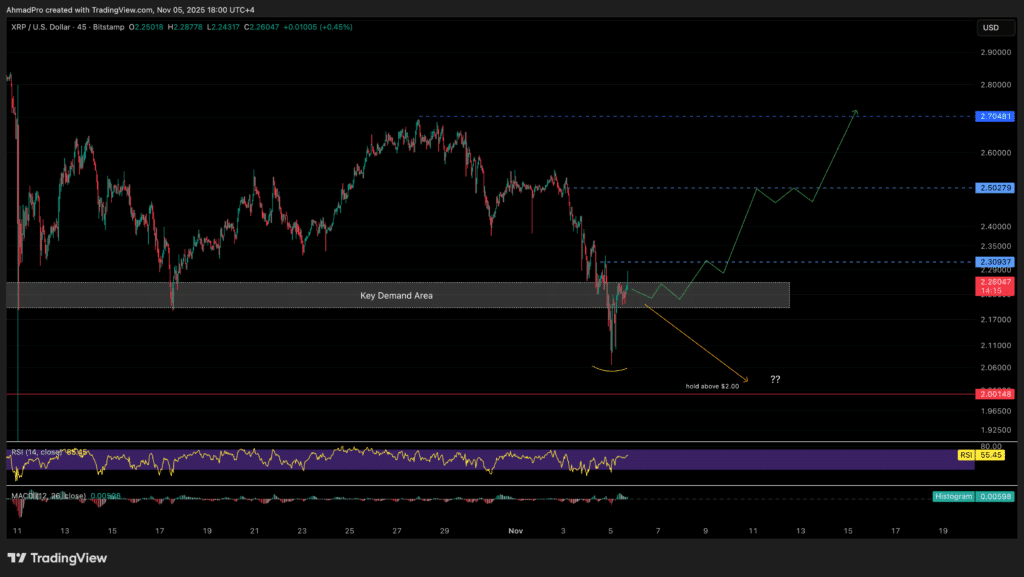Select the "hold above $2.00" text annotation
Screen dimensions: 1024x577
711,385
